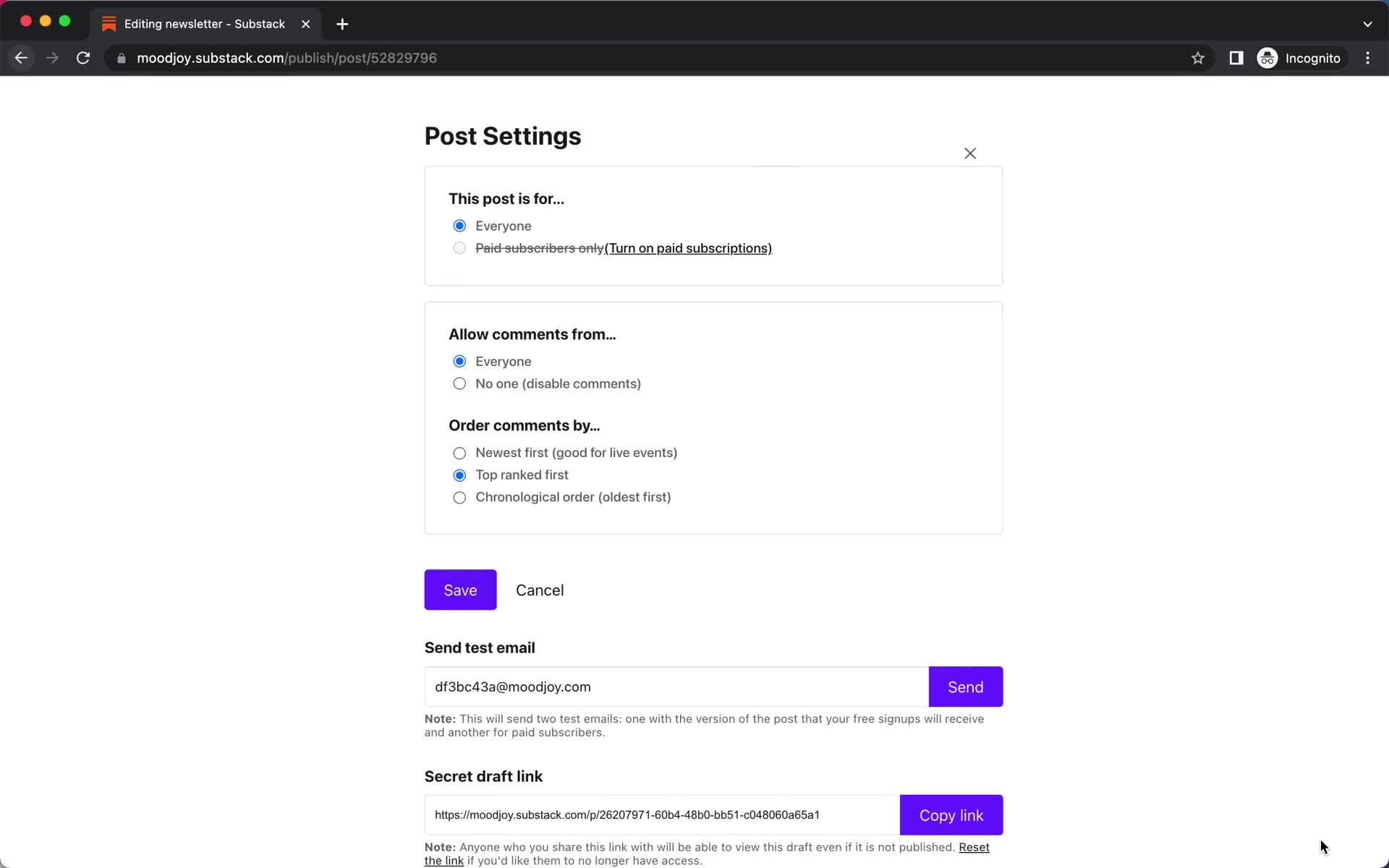The image size is (1389, 868).
Task: Click the reload/refresh page icon
Action: (x=85, y=58)
